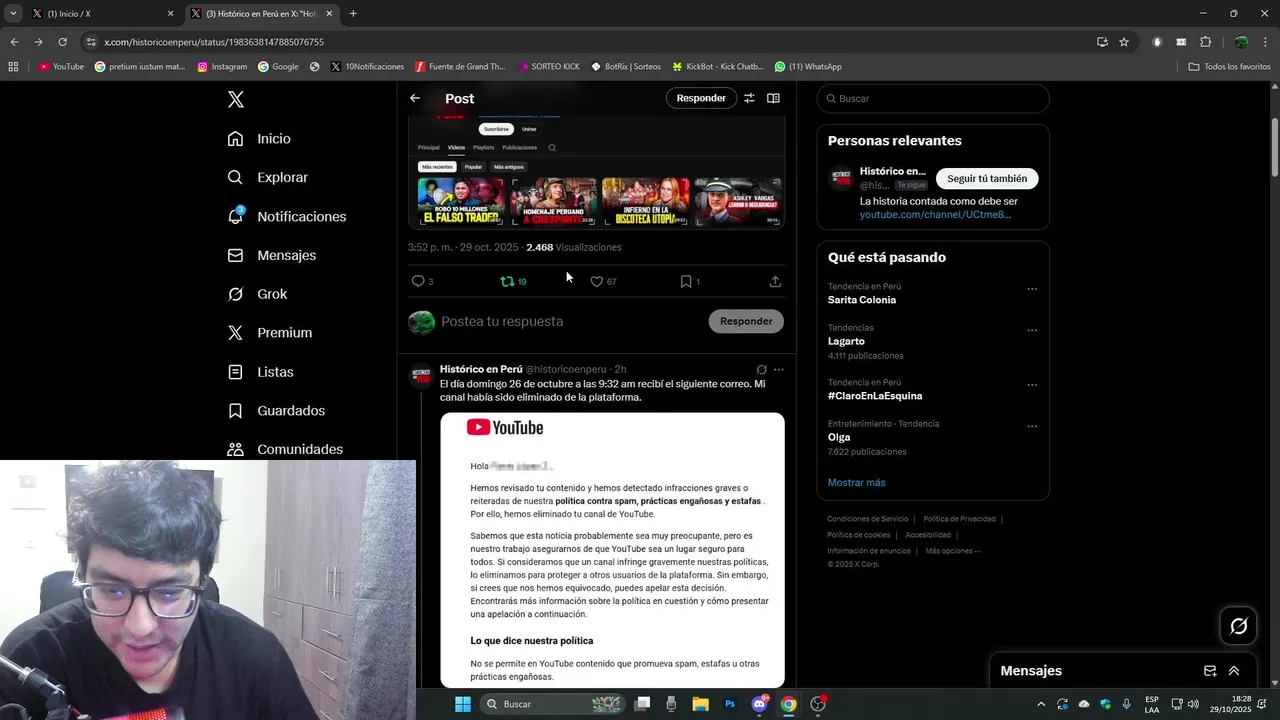Click Seguir tú también button
The height and width of the screenshot is (720, 1280).
click(x=987, y=179)
